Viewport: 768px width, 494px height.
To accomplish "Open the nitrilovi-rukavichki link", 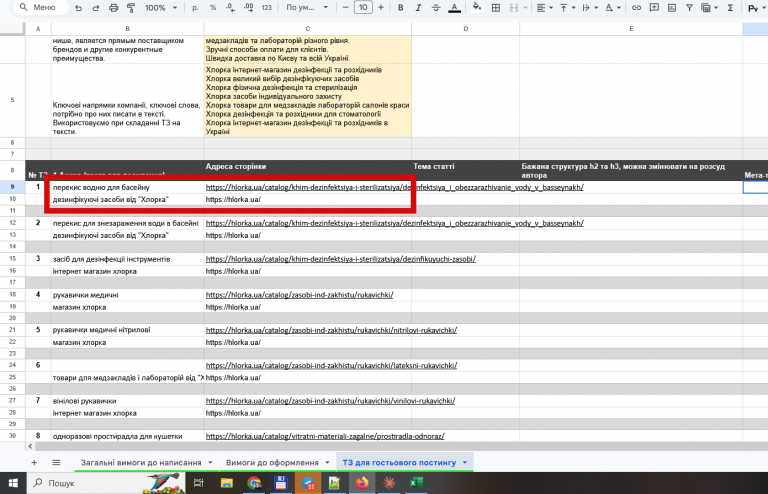I will [331, 330].
